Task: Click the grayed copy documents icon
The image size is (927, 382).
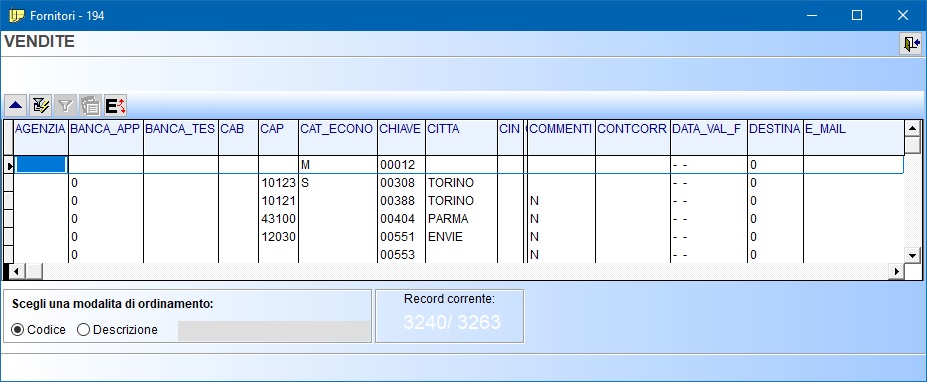Action: [90, 106]
